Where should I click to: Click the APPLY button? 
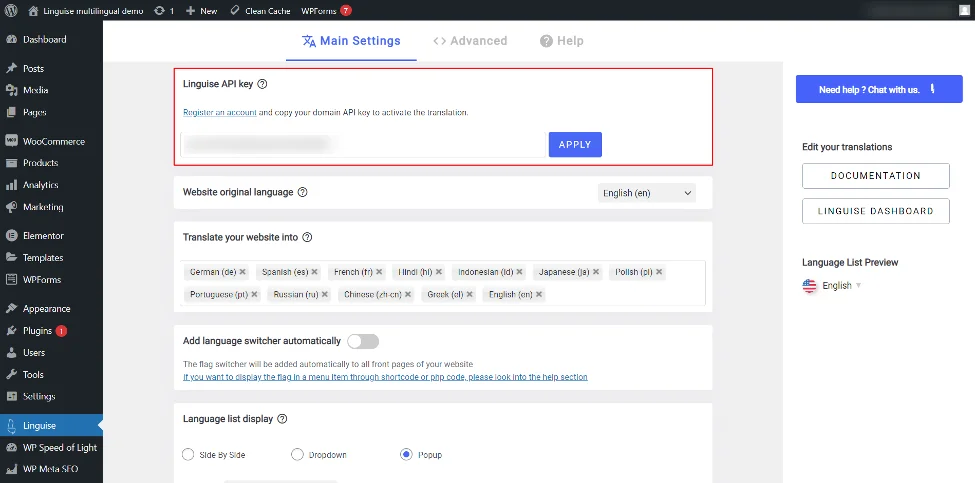point(575,145)
